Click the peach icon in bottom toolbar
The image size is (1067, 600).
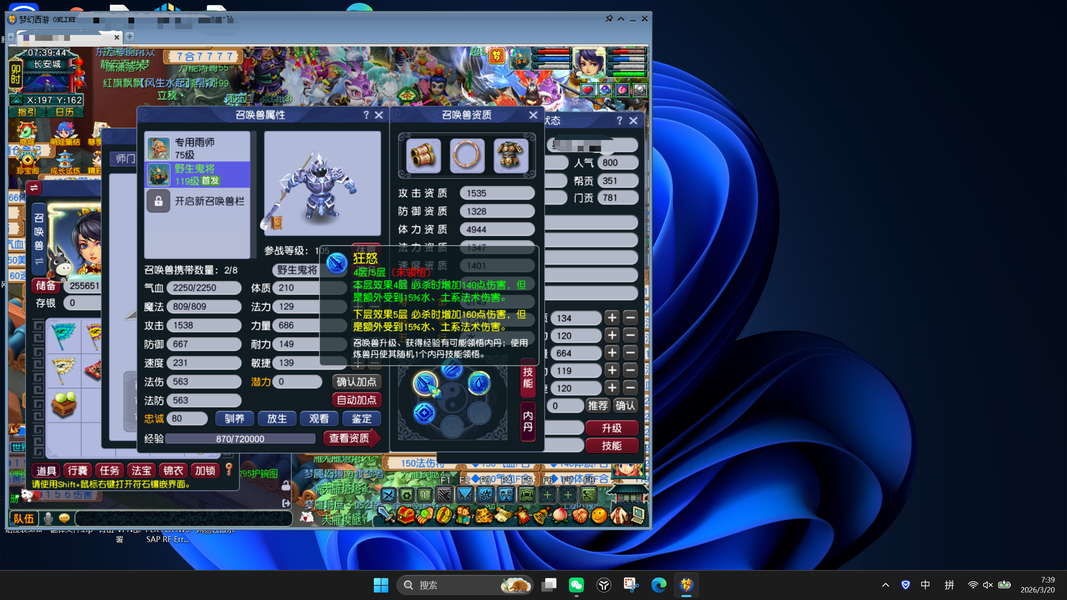pyautogui.click(x=560, y=515)
